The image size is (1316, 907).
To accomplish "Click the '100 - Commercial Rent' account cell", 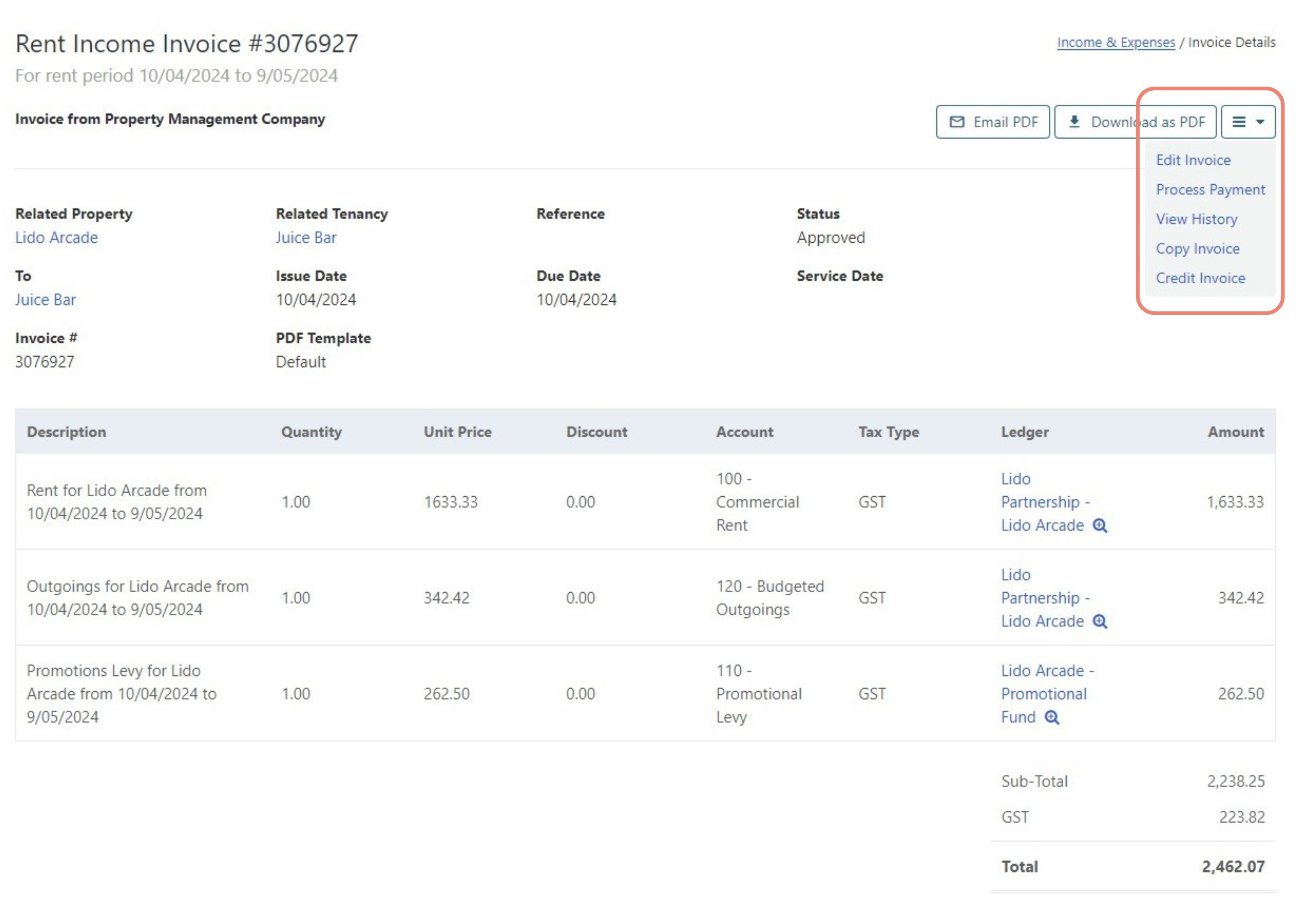I will click(x=757, y=502).
